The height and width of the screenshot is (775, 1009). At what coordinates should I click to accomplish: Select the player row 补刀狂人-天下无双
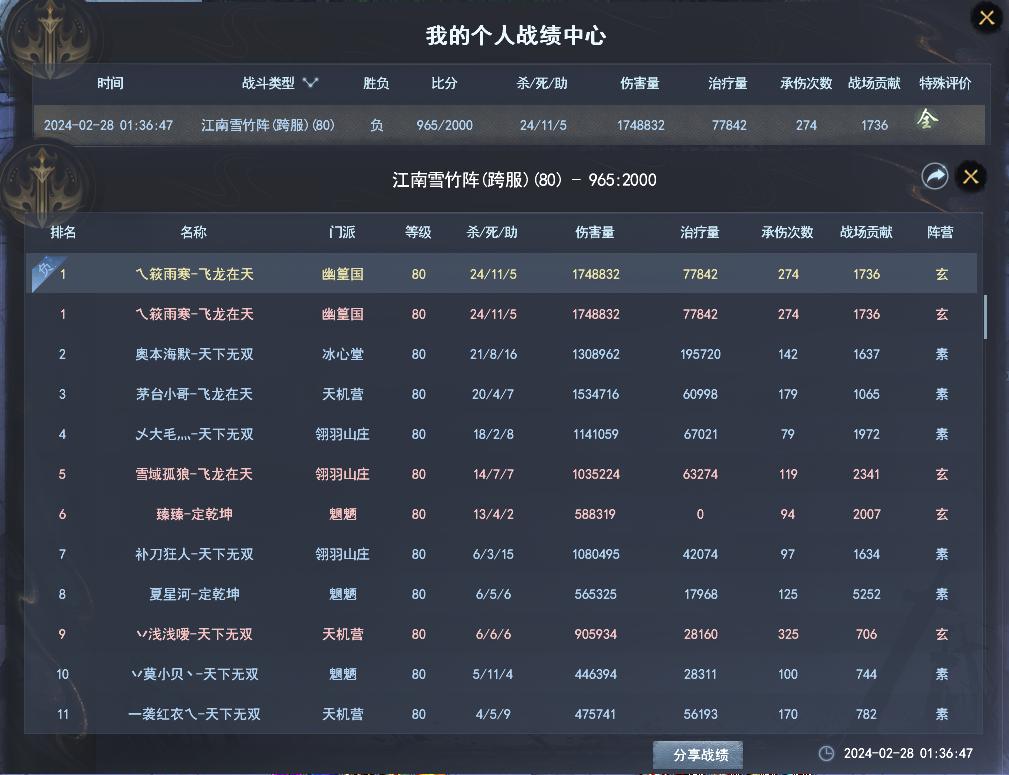coord(501,554)
